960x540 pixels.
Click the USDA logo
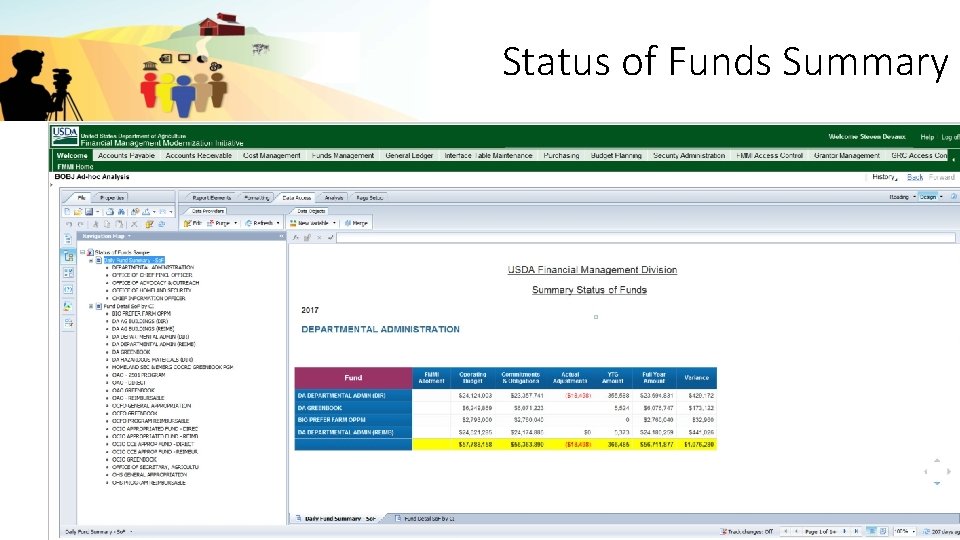click(x=65, y=136)
